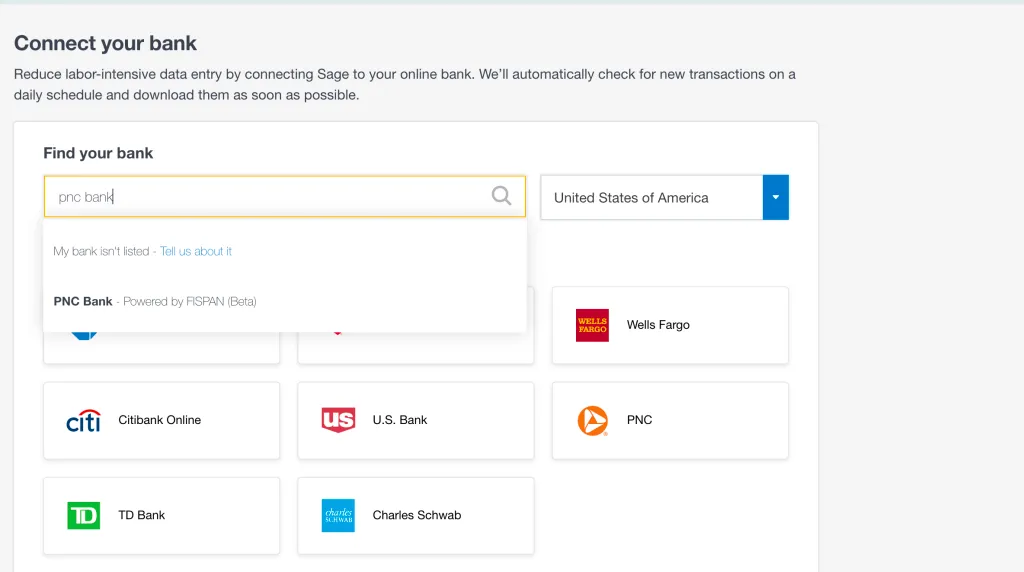
Task: Click the orange PNC logo icon
Action: [x=593, y=421]
